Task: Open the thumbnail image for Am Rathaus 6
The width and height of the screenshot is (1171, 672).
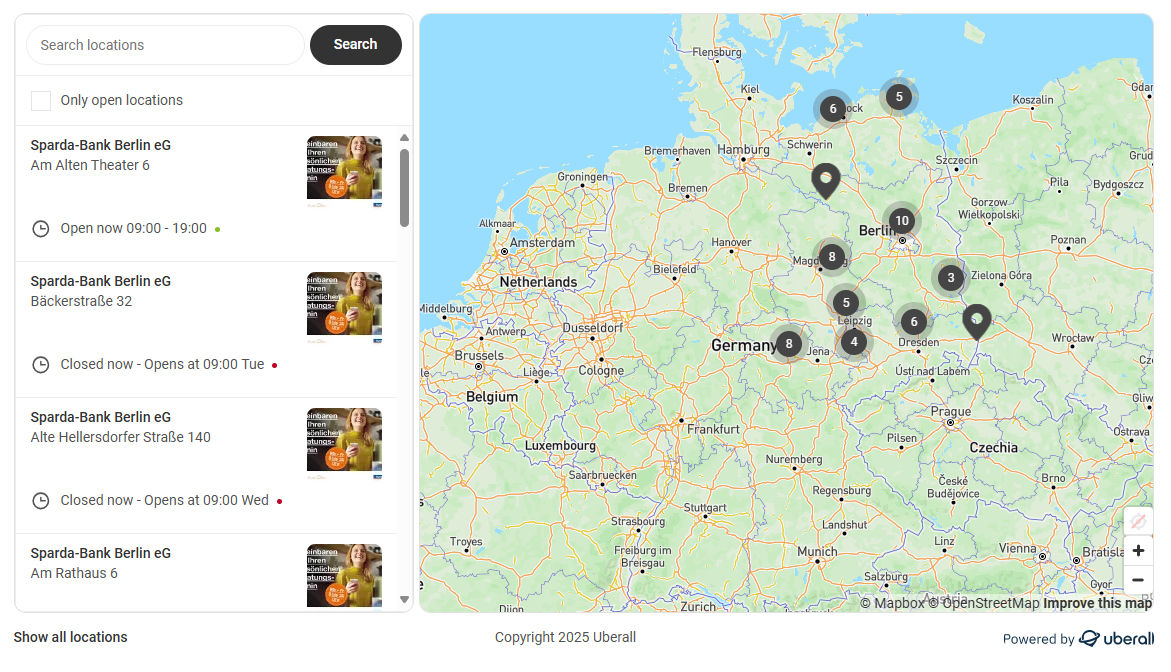Action: tap(344, 576)
